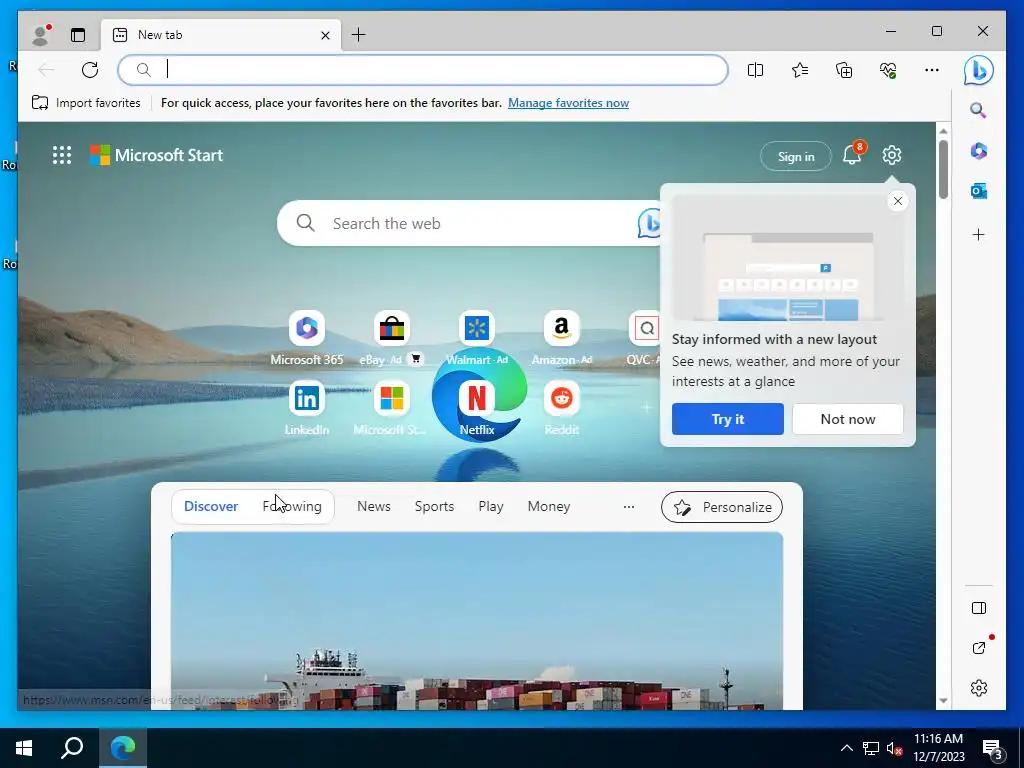Open the Edge profile icon

[x=40, y=35]
